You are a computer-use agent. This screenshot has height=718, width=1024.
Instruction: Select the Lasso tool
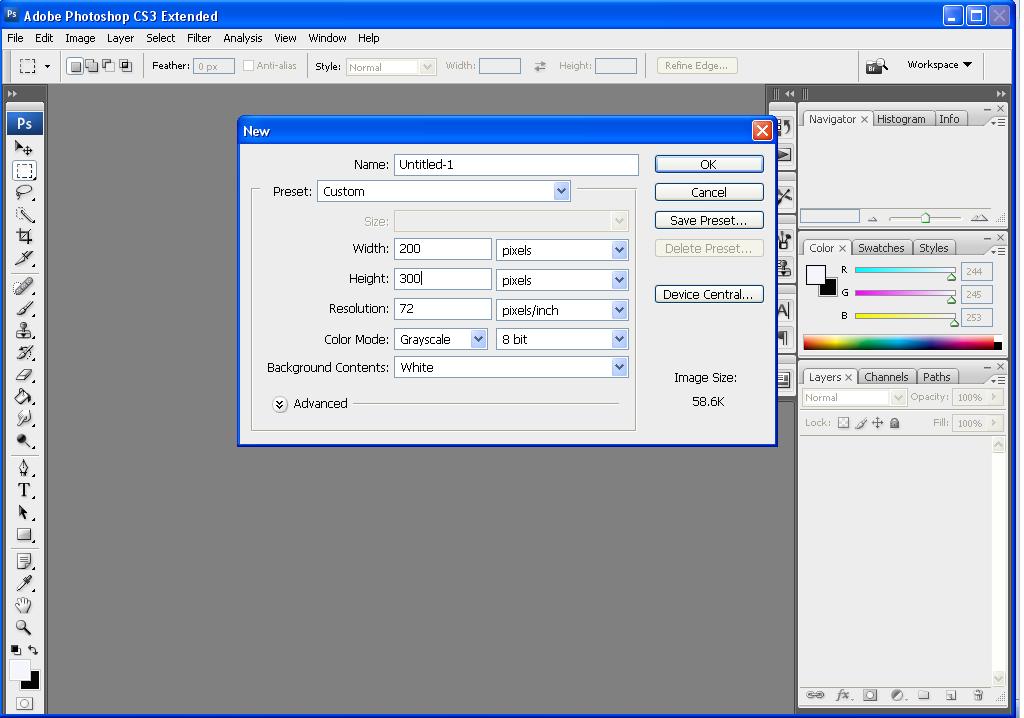tap(24, 192)
